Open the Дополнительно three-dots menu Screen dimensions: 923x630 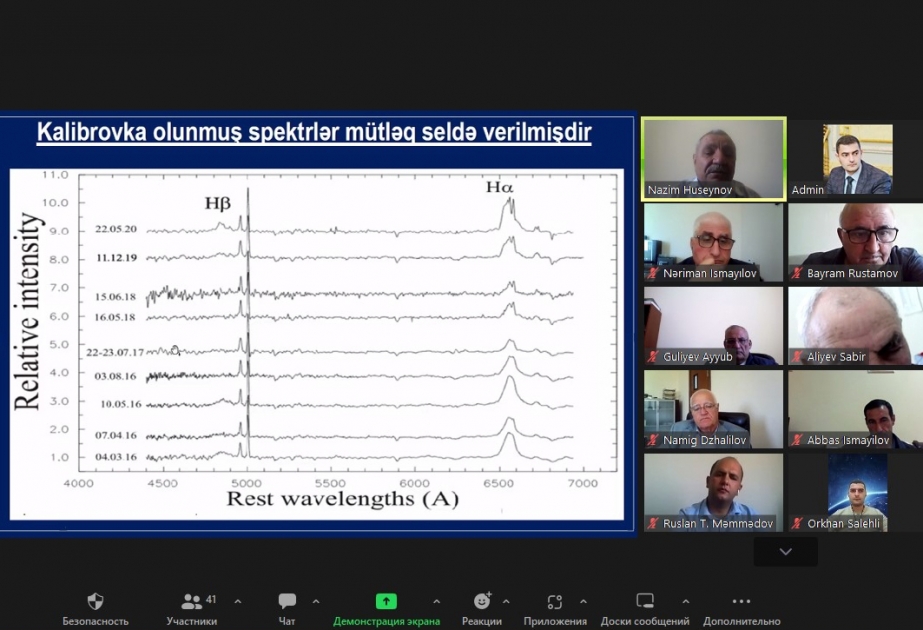coord(741,601)
